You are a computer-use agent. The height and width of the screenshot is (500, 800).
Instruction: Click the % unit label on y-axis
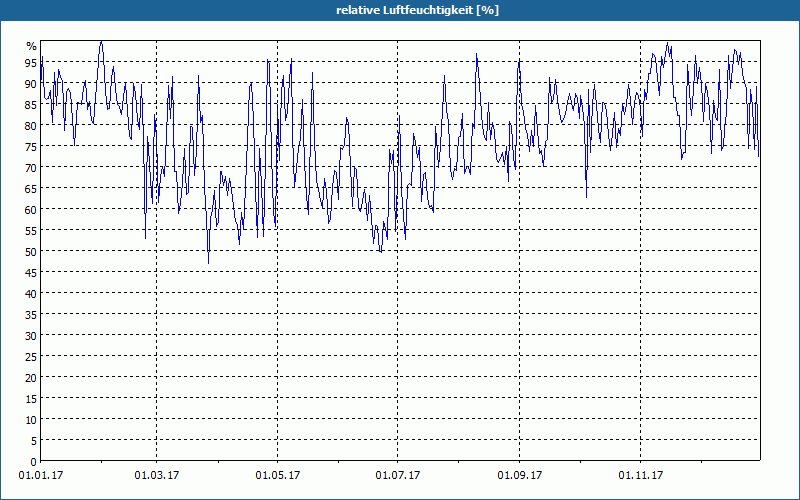[x=32, y=46]
